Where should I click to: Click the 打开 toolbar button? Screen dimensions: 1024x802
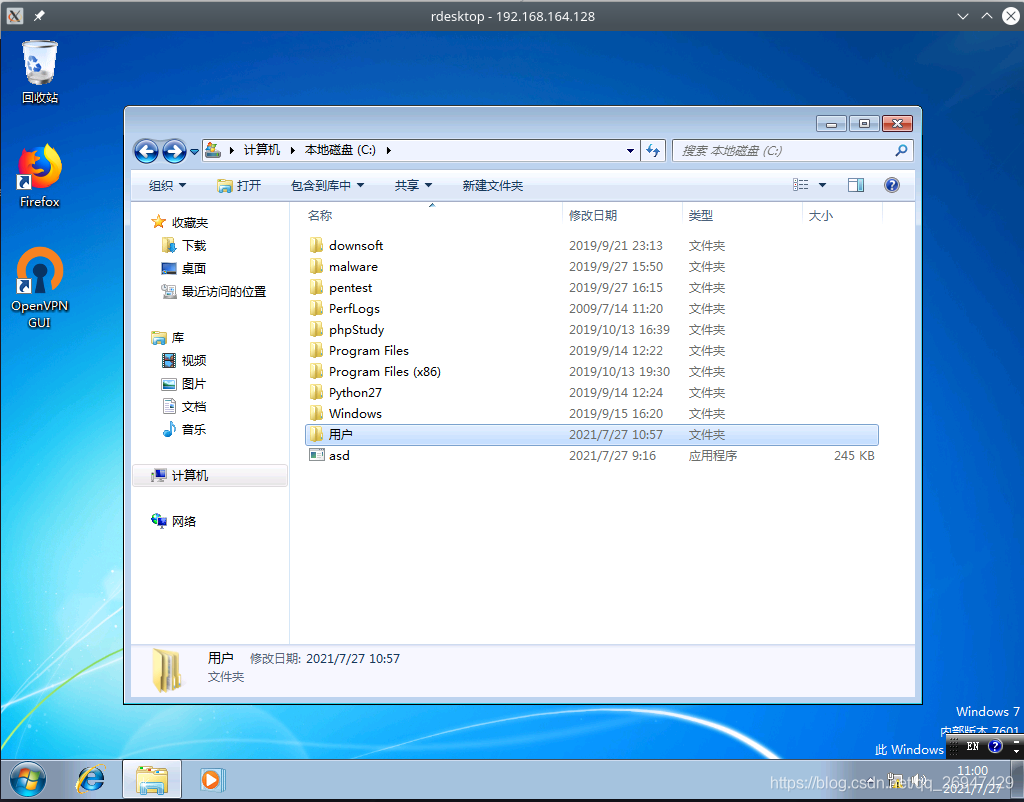coord(239,185)
